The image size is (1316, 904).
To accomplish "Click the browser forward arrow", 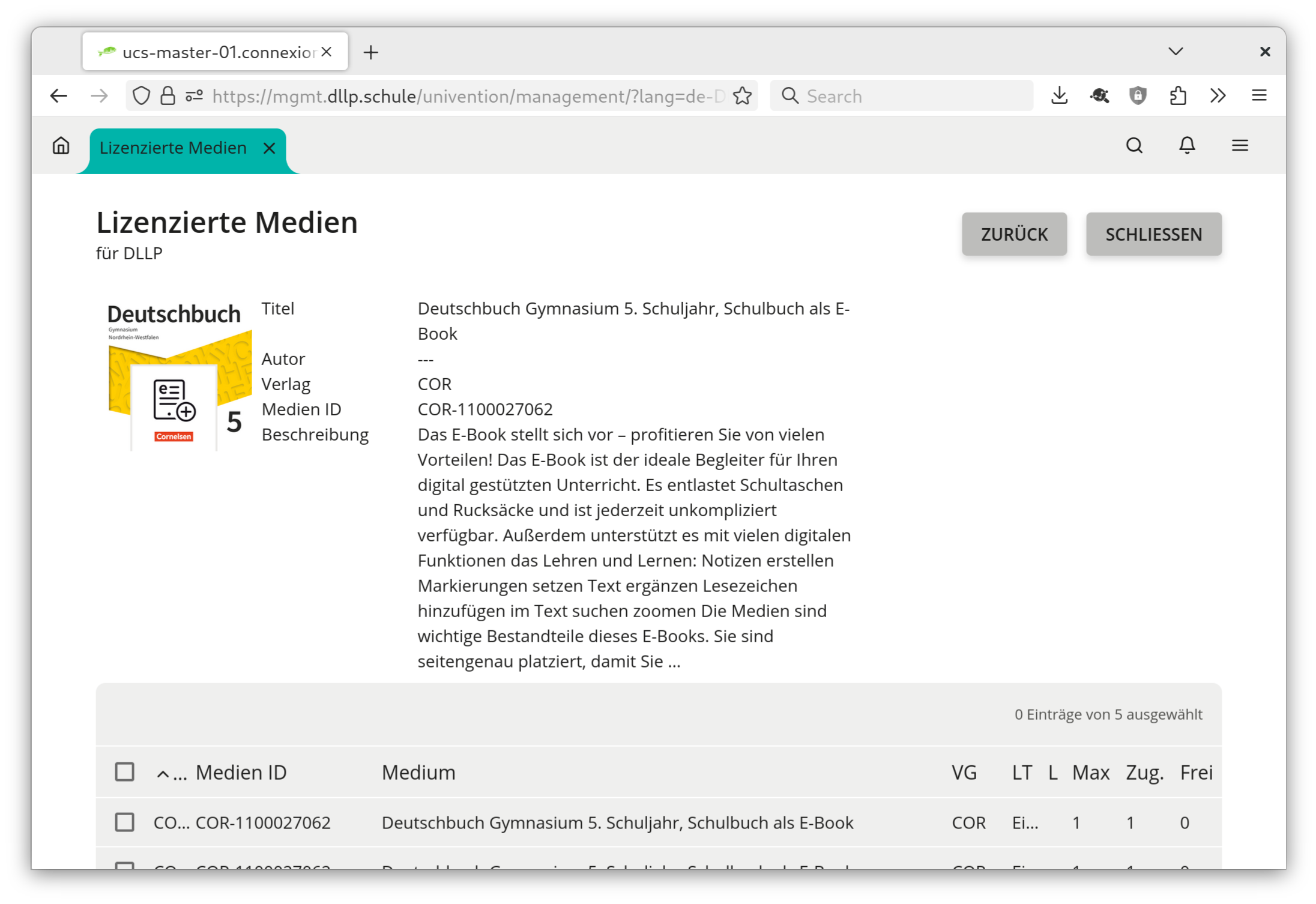I will click(x=99, y=96).
